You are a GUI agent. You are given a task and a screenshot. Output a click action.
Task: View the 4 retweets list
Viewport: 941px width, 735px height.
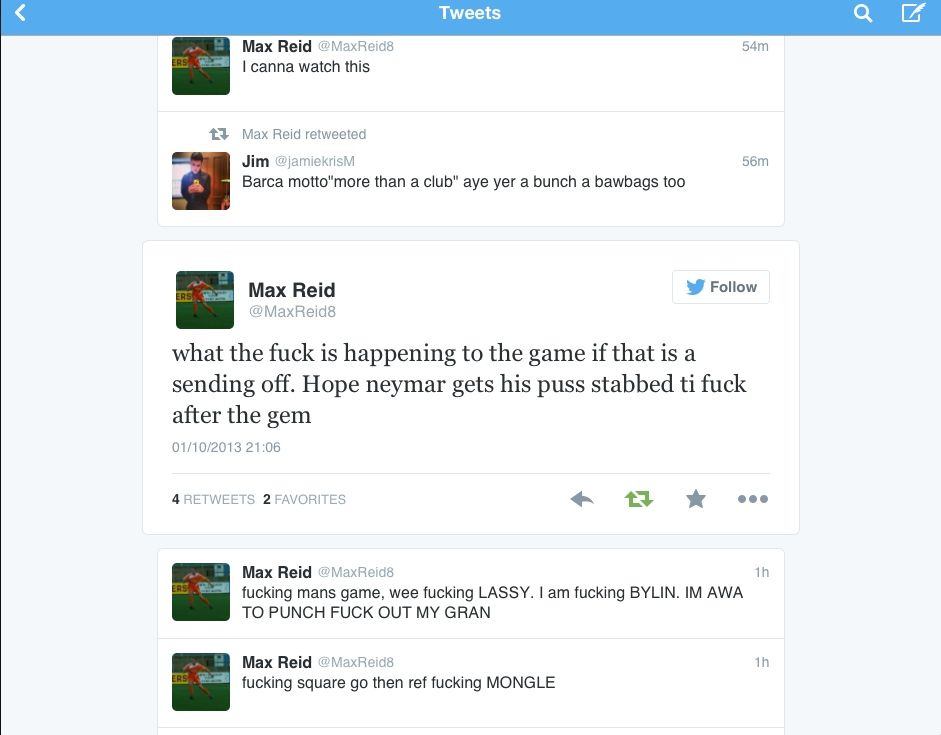(213, 499)
